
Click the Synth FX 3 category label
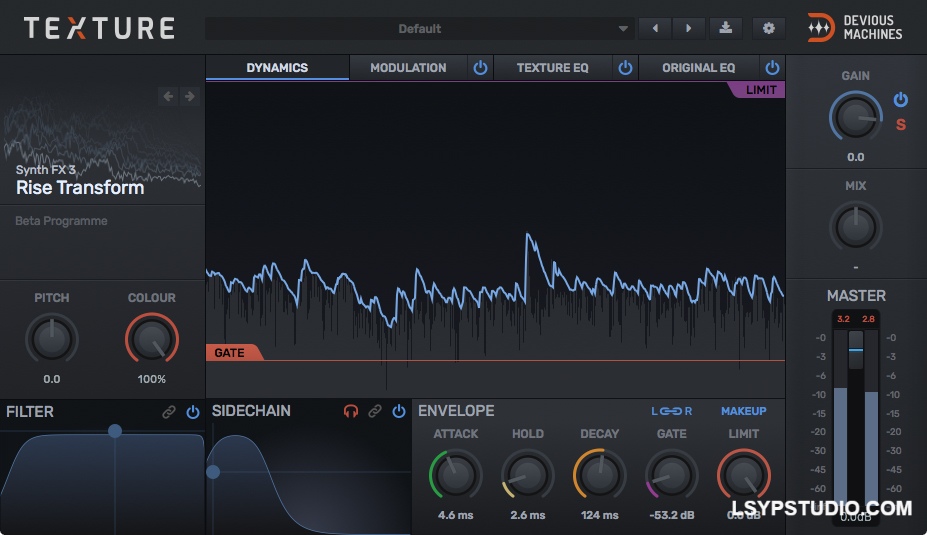pos(46,170)
